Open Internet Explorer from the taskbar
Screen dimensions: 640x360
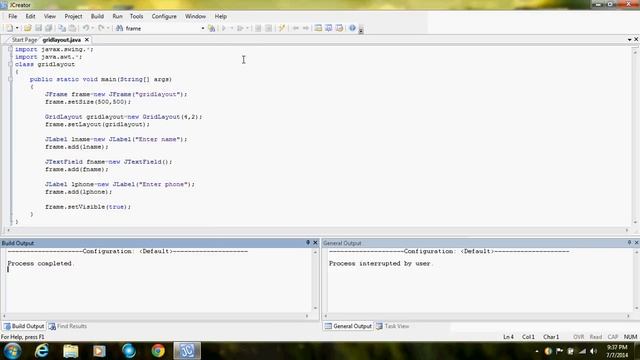tap(42, 351)
